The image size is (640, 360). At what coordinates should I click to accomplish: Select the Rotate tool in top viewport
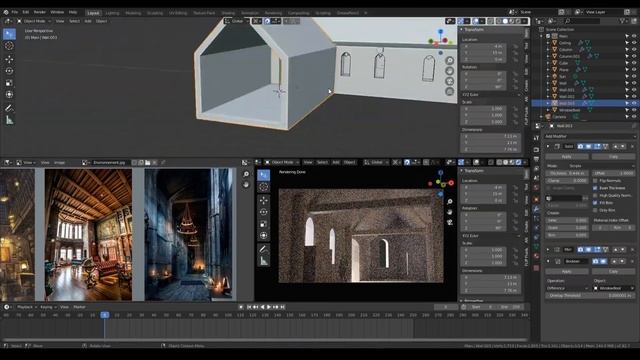tap(9, 71)
